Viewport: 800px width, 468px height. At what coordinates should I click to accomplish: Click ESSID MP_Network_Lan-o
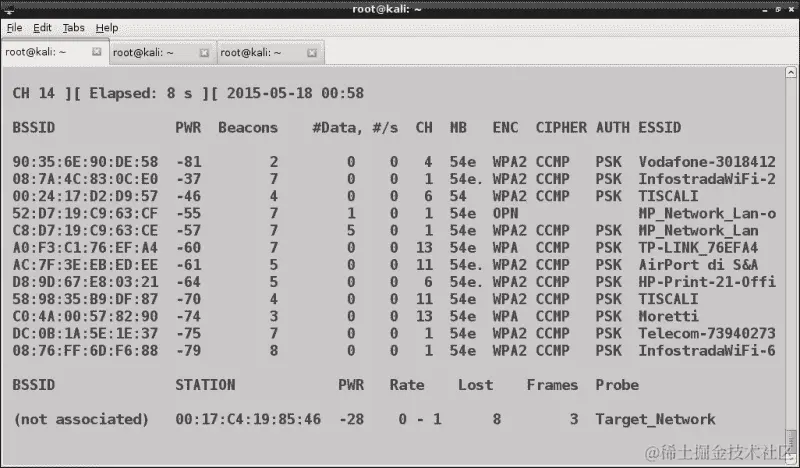point(707,213)
